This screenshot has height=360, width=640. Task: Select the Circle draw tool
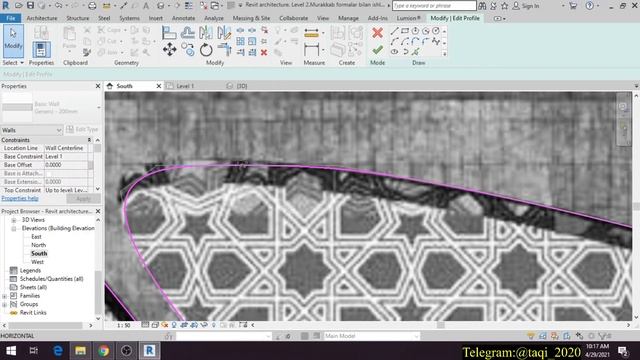pyautogui.click(x=436, y=31)
